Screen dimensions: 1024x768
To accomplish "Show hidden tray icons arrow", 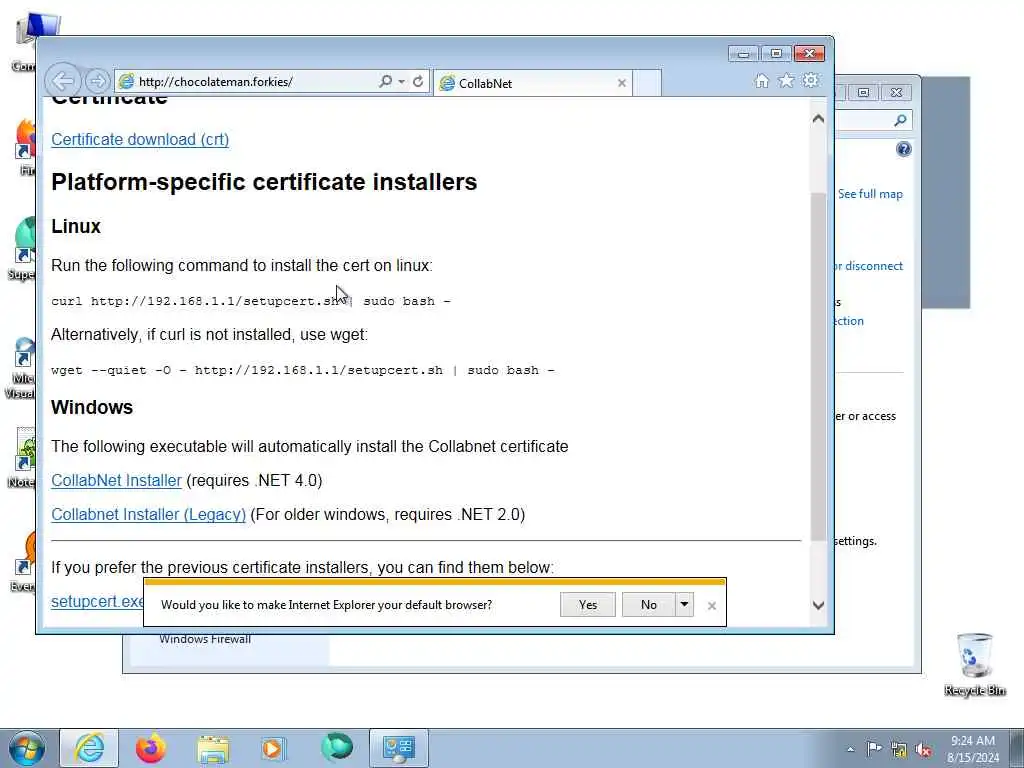I will click(x=850, y=749).
